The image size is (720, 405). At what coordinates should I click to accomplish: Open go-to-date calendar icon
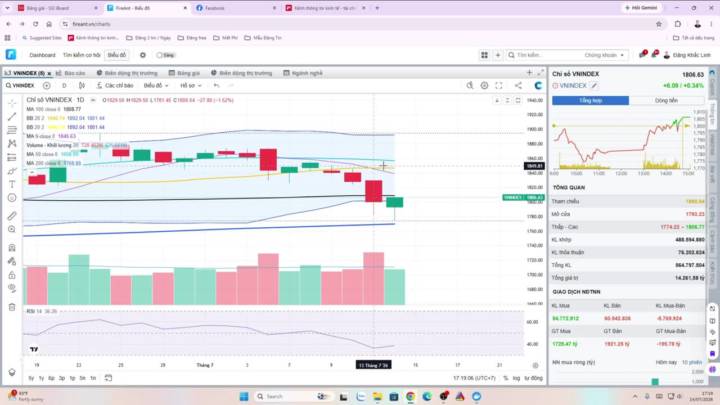108,378
